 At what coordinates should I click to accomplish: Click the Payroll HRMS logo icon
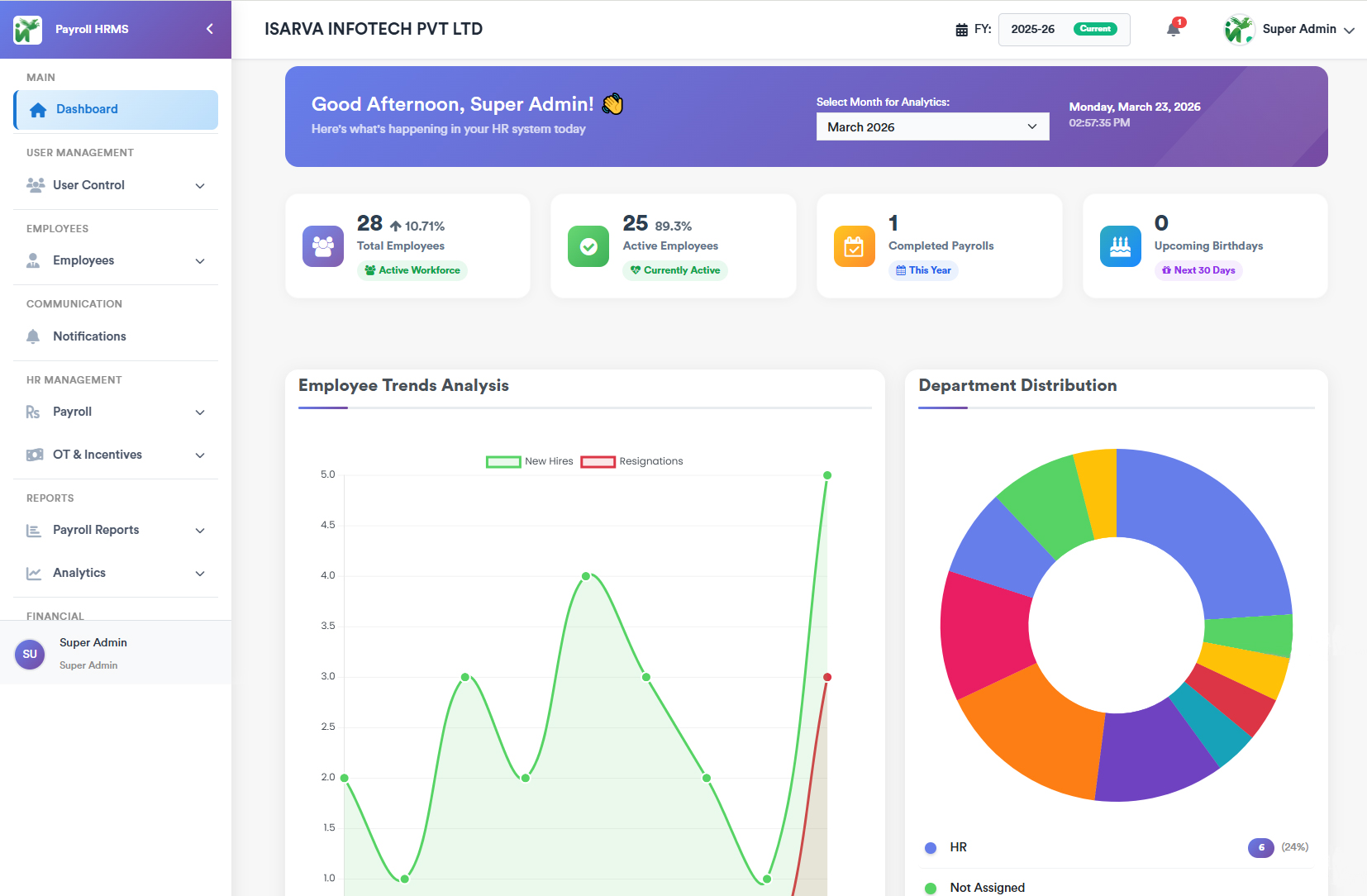[x=27, y=30]
